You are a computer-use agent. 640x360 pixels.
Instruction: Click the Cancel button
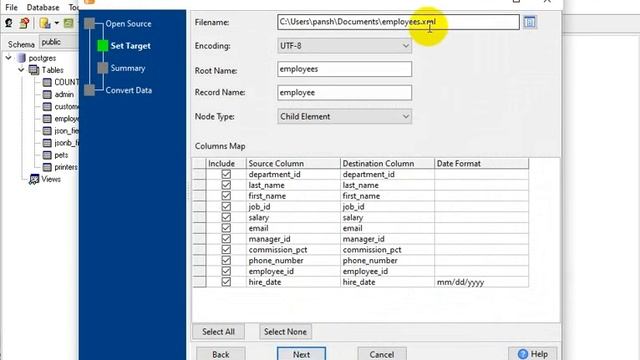[x=382, y=354]
